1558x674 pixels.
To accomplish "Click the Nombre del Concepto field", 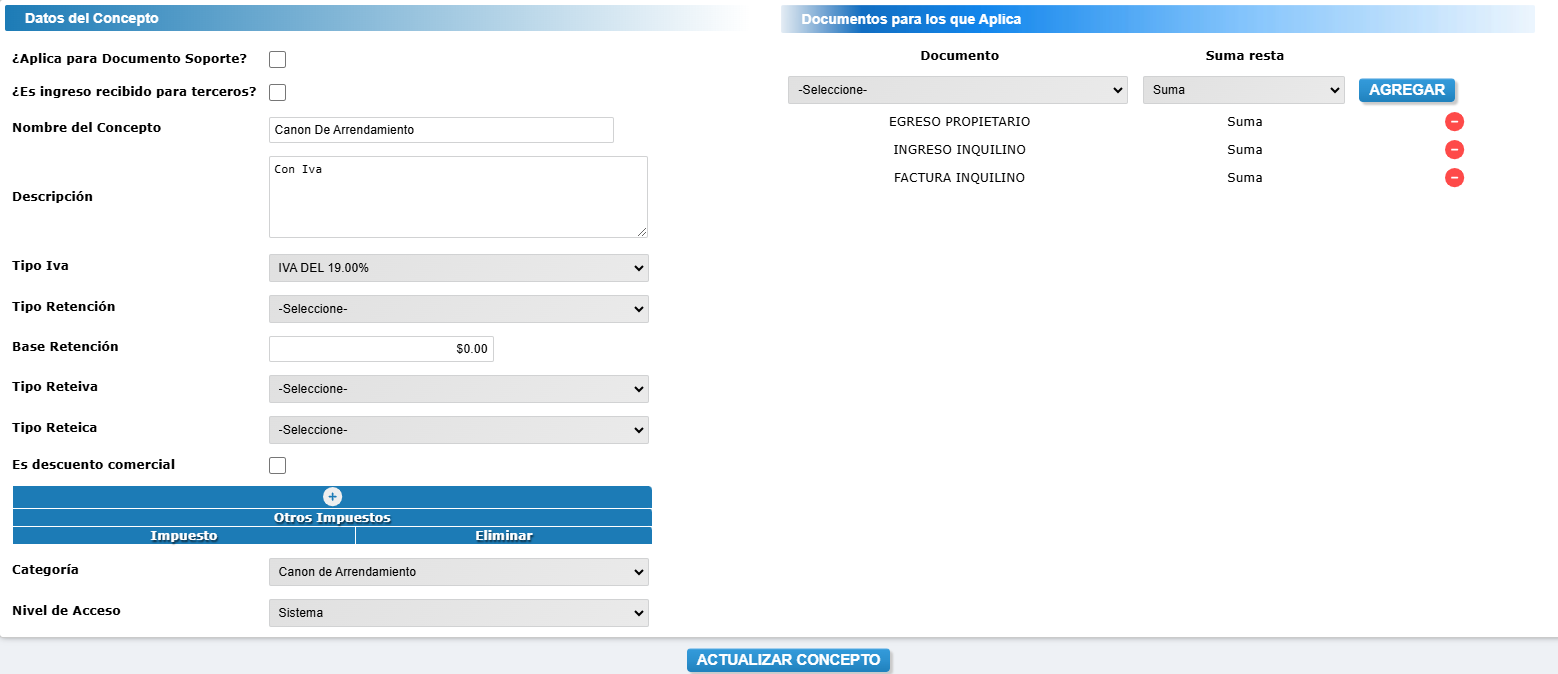I will coord(441,130).
